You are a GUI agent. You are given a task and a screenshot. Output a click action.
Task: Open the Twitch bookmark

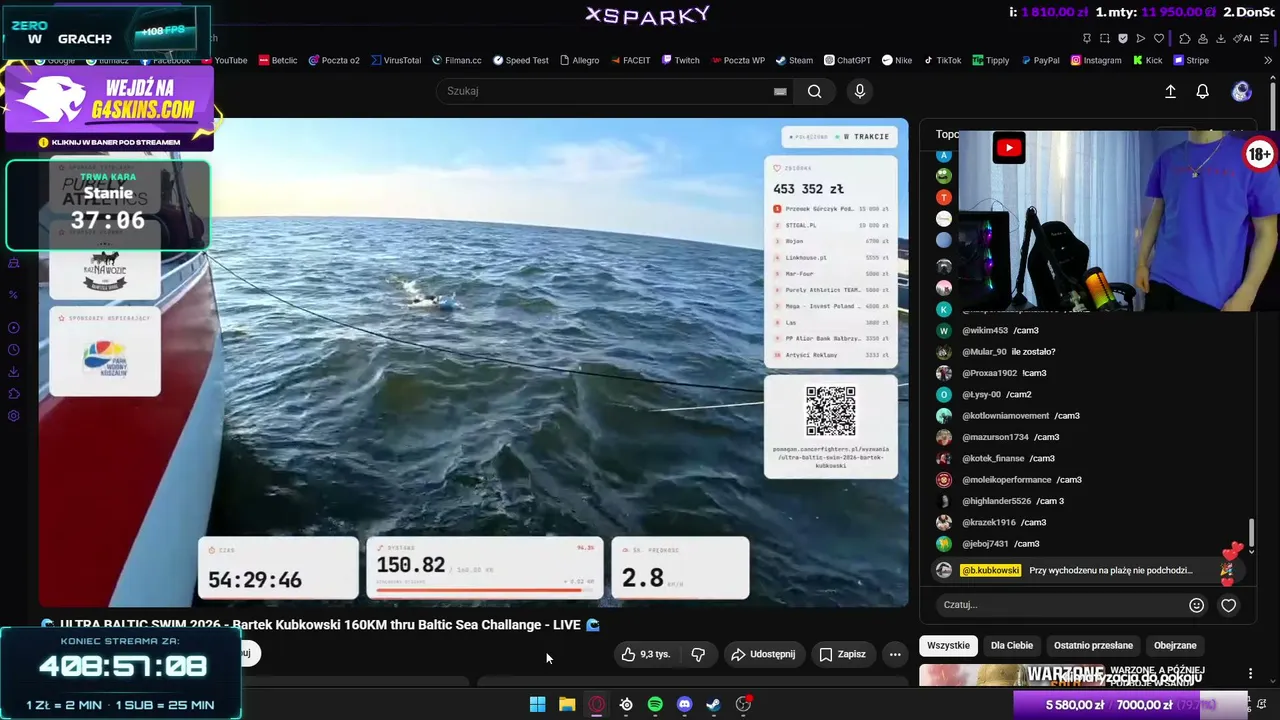679,60
